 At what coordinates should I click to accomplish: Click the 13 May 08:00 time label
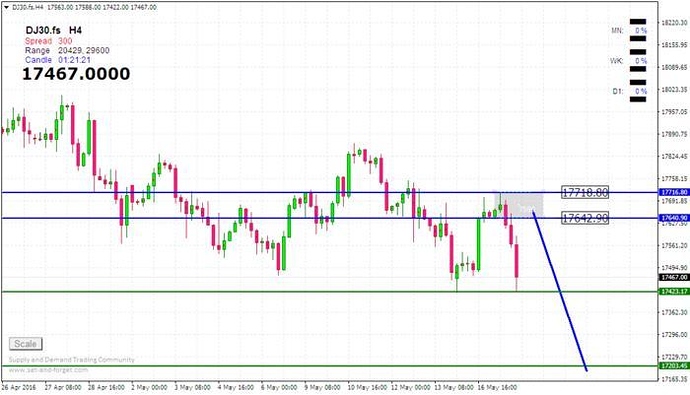click(454, 388)
